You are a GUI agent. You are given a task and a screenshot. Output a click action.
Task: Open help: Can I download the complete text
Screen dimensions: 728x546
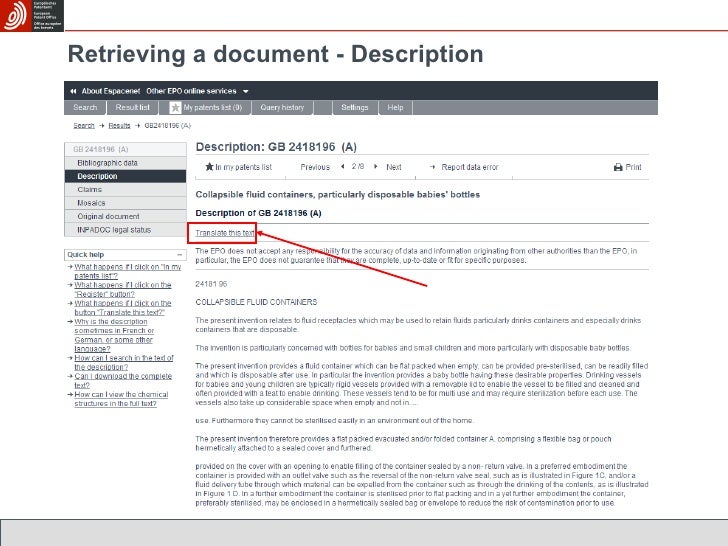[123, 381]
